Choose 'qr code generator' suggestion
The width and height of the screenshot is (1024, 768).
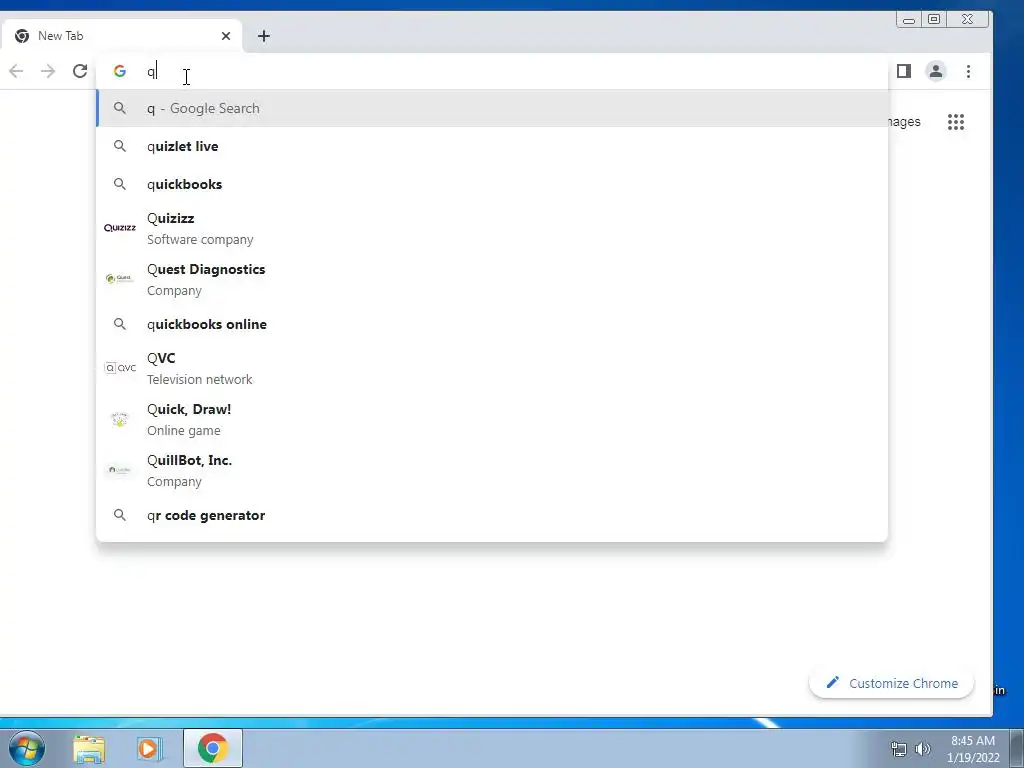(x=492, y=515)
